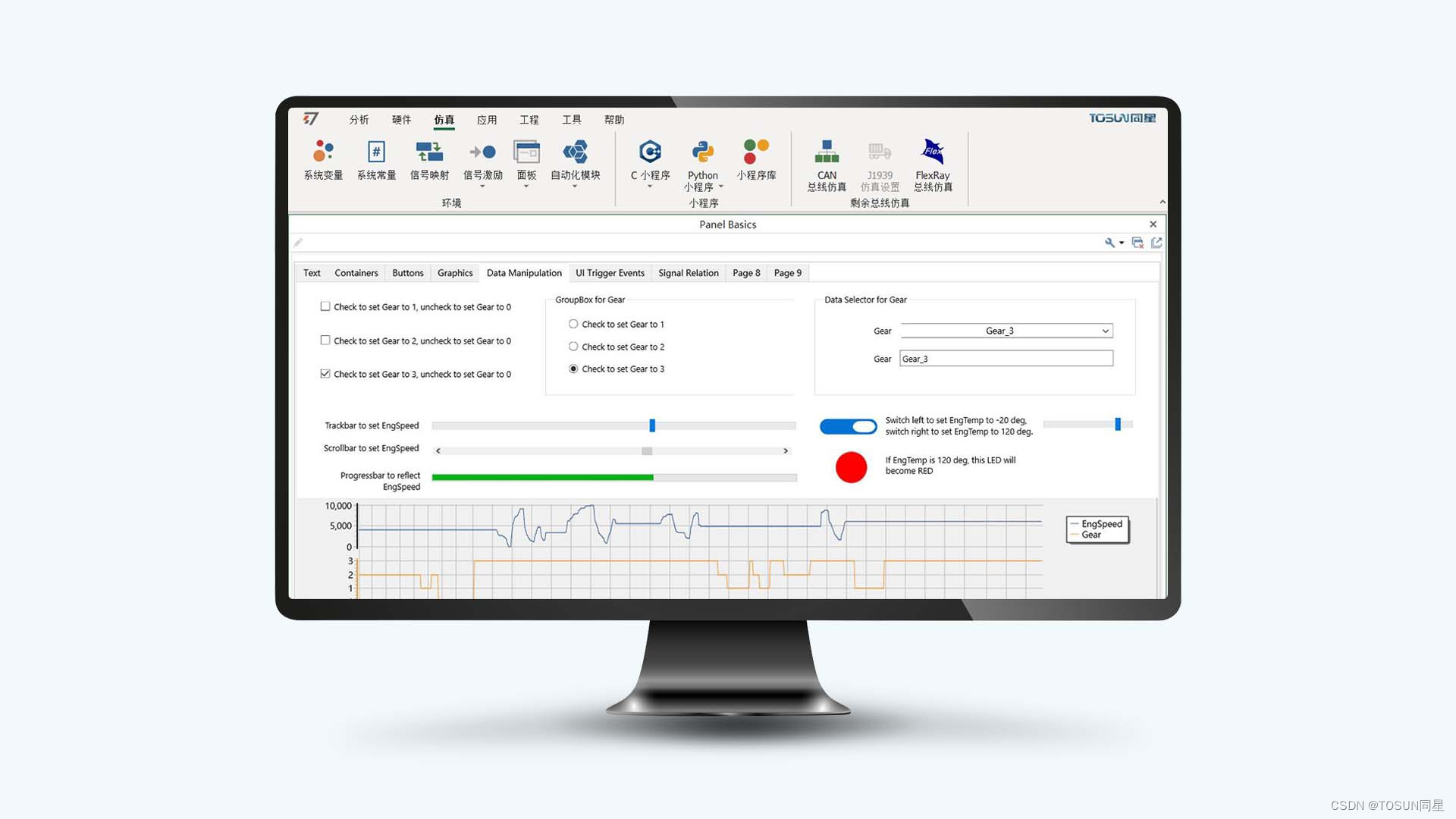Image resolution: width=1456 pixels, height=819 pixels.
Task: Select radio 'Check to set Gear to 3'
Action: [573, 369]
